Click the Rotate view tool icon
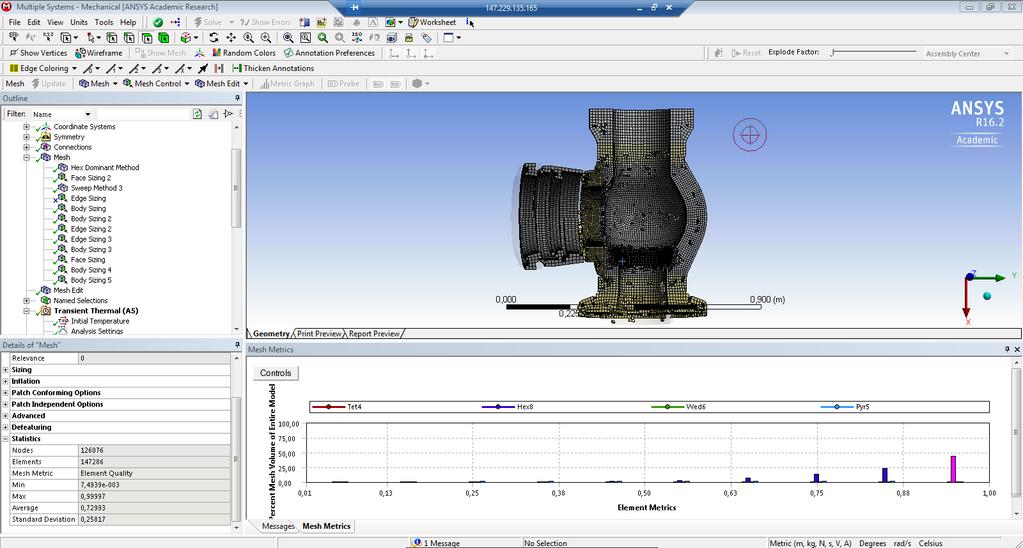 click(x=213, y=37)
